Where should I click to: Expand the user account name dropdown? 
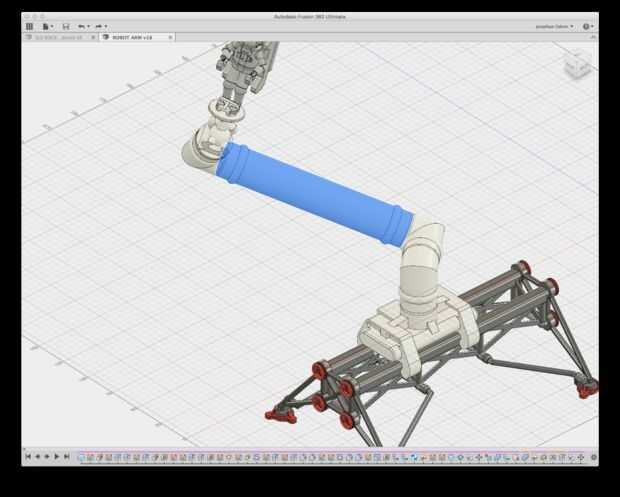[554, 26]
